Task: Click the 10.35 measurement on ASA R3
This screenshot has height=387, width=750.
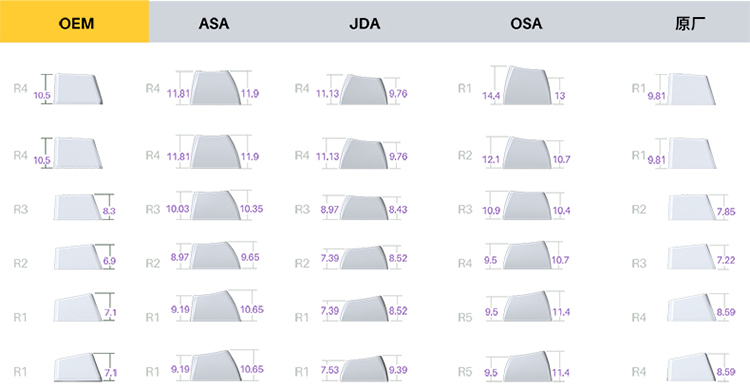Action: (252, 209)
